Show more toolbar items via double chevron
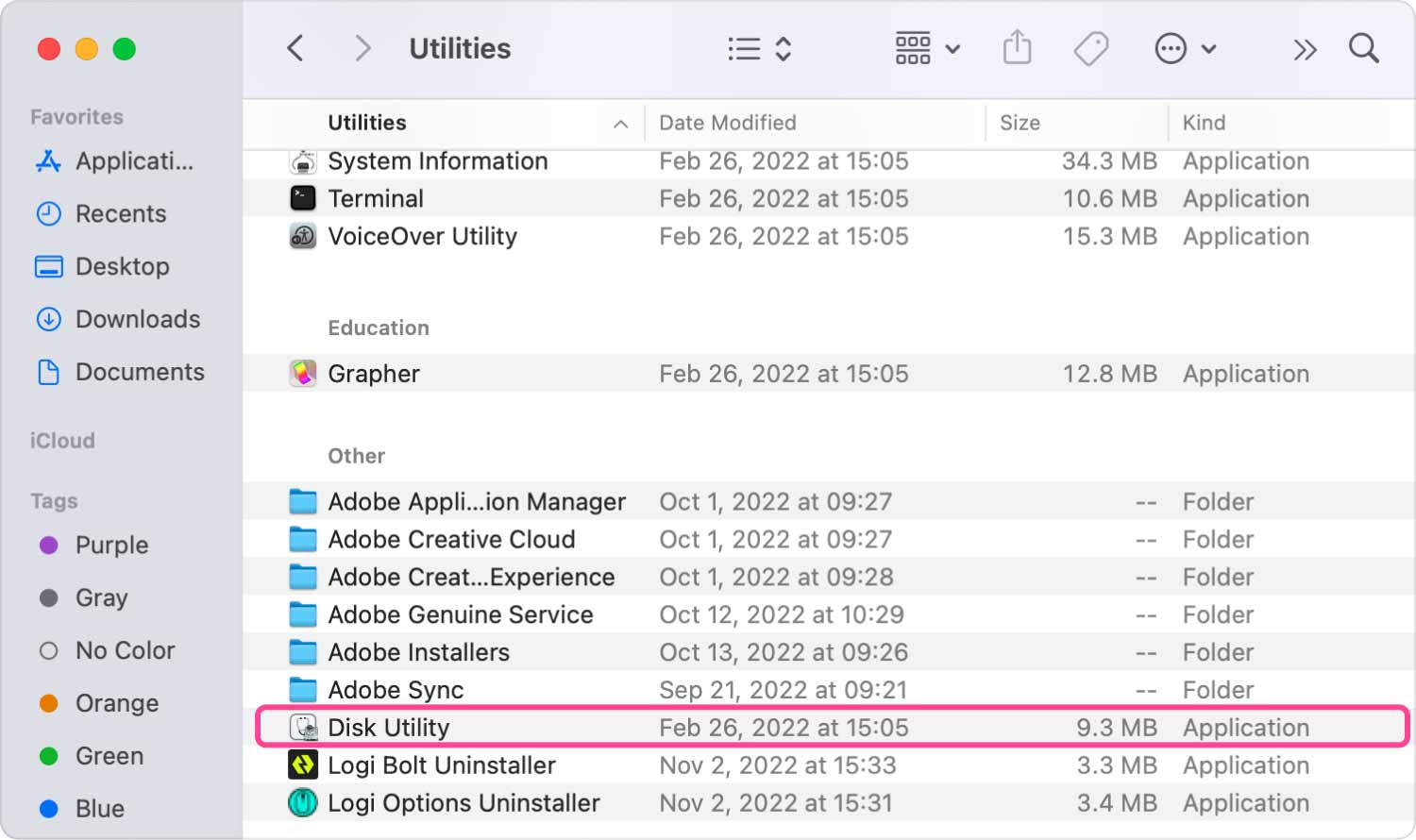Screen dimensions: 1416x840 1305,49
